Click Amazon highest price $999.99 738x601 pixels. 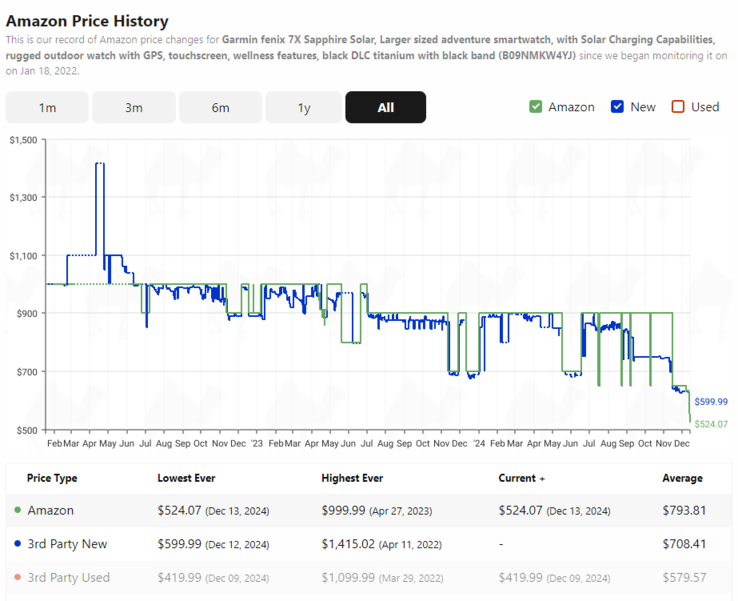(343, 511)
